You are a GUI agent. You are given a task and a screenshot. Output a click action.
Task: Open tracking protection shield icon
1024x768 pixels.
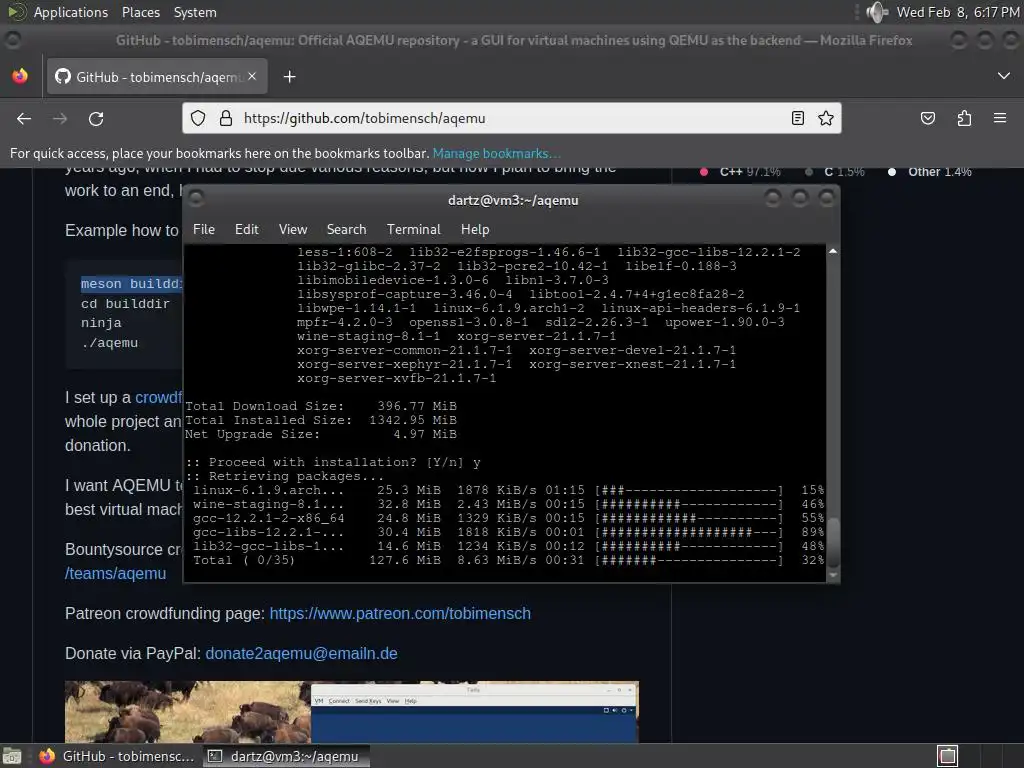pyautogui.click(x=198, y=118)
